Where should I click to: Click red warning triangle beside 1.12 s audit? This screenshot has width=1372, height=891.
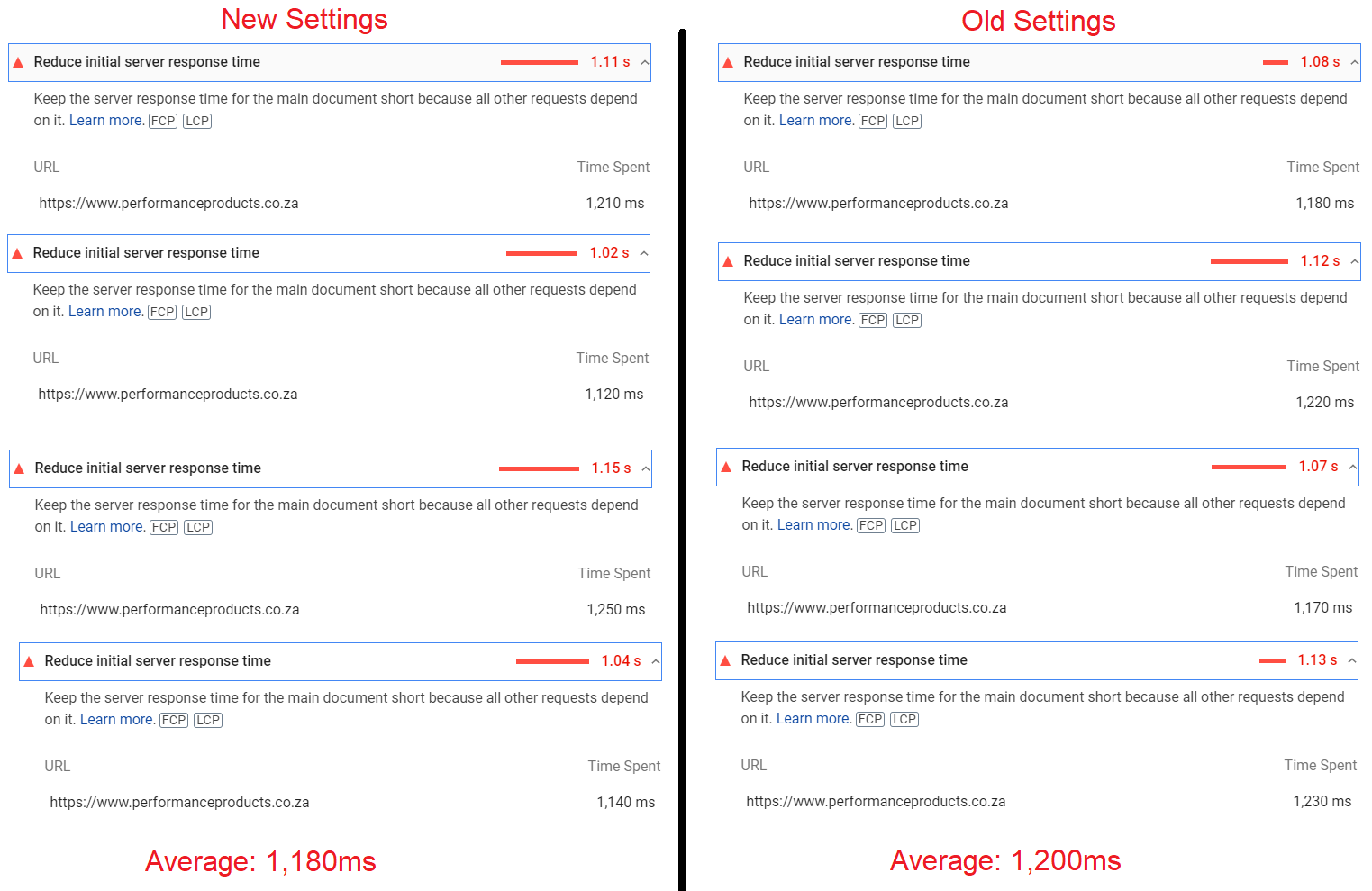[x=728, y=261]
